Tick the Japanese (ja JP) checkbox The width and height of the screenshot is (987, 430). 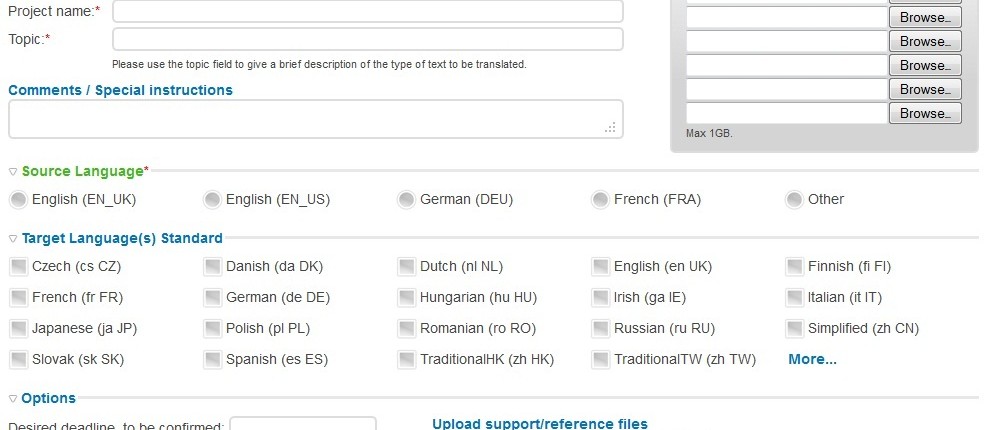coord(19,329)
